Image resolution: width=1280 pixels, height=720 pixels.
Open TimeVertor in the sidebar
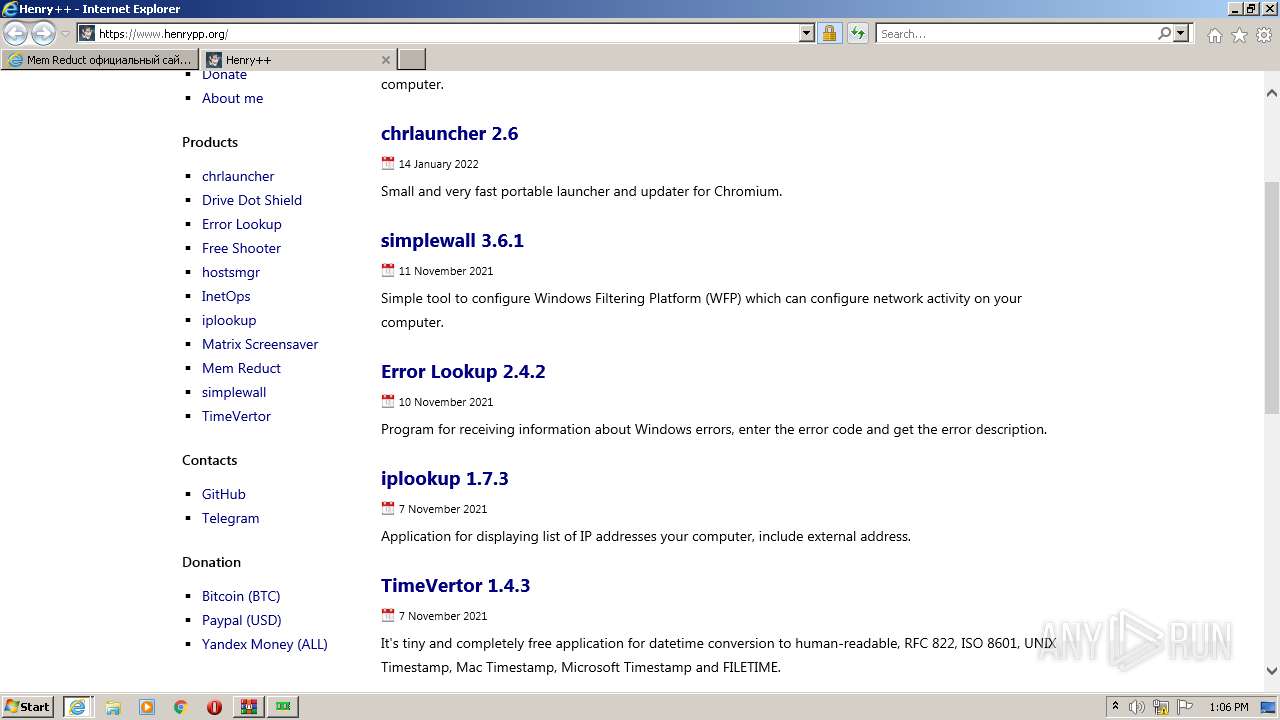click(236, 416)
